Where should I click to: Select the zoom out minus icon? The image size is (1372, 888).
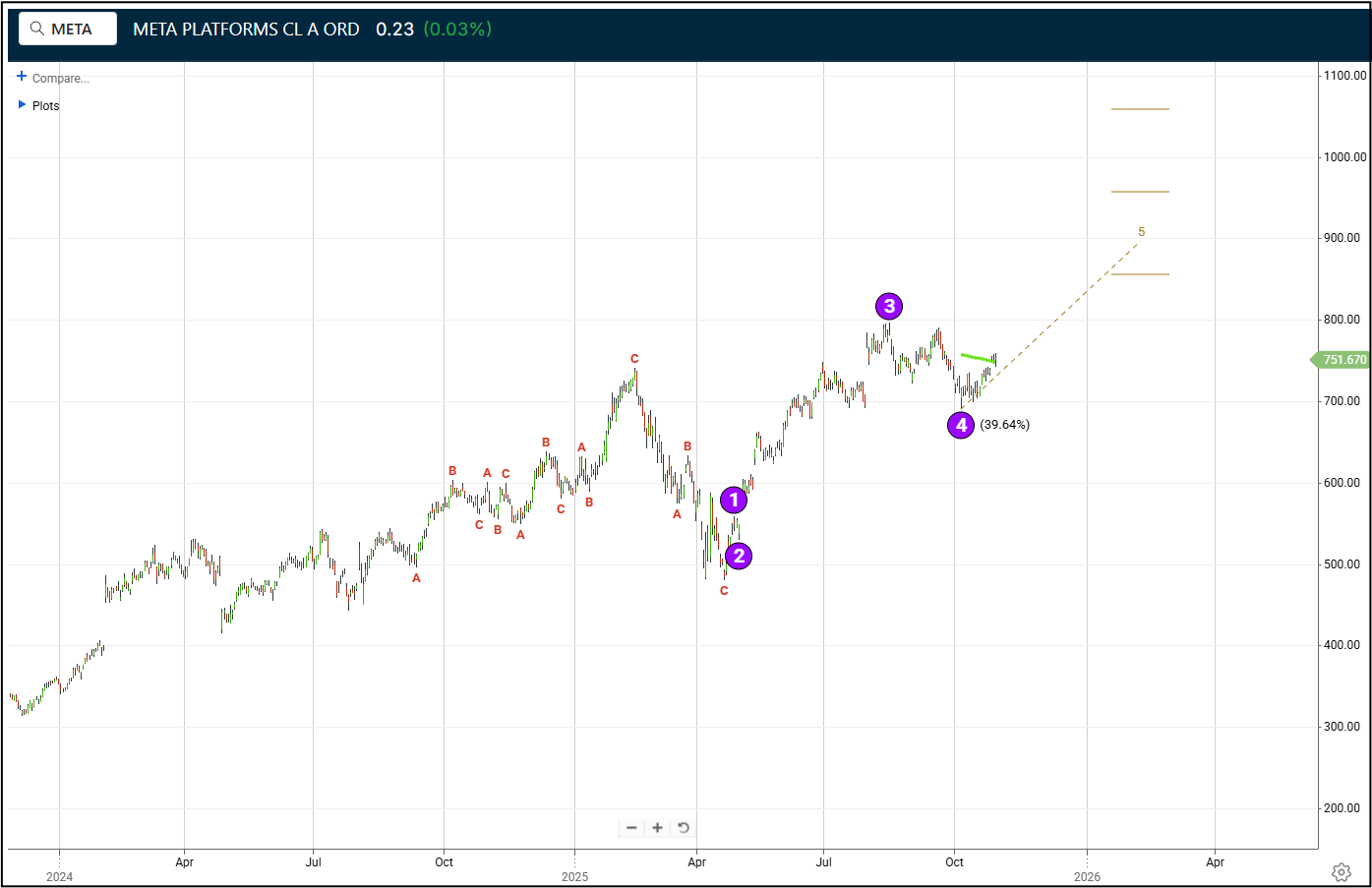630,827
